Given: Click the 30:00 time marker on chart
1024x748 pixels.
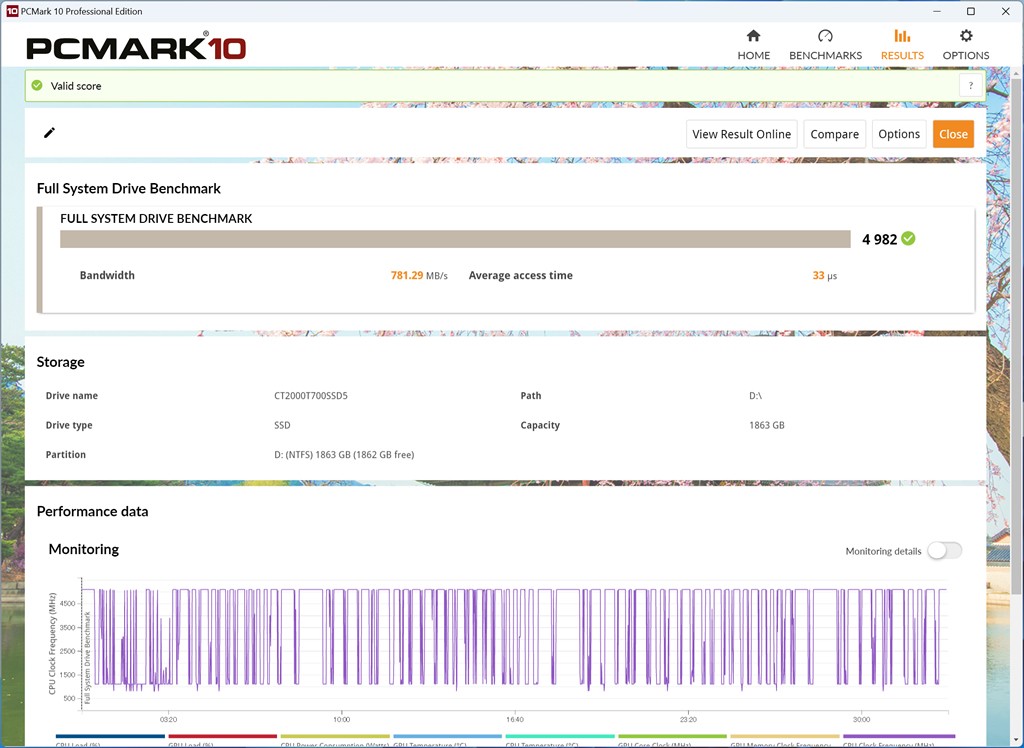Looking at the screenshot, I should (861, 719).
